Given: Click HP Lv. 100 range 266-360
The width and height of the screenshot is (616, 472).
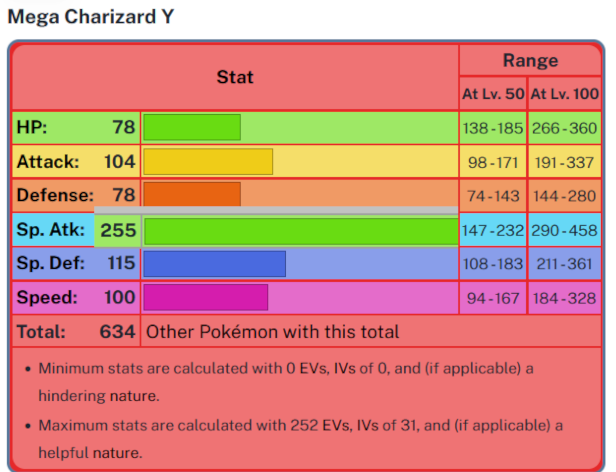Looking at the screenshot, I should coord(565,128).
